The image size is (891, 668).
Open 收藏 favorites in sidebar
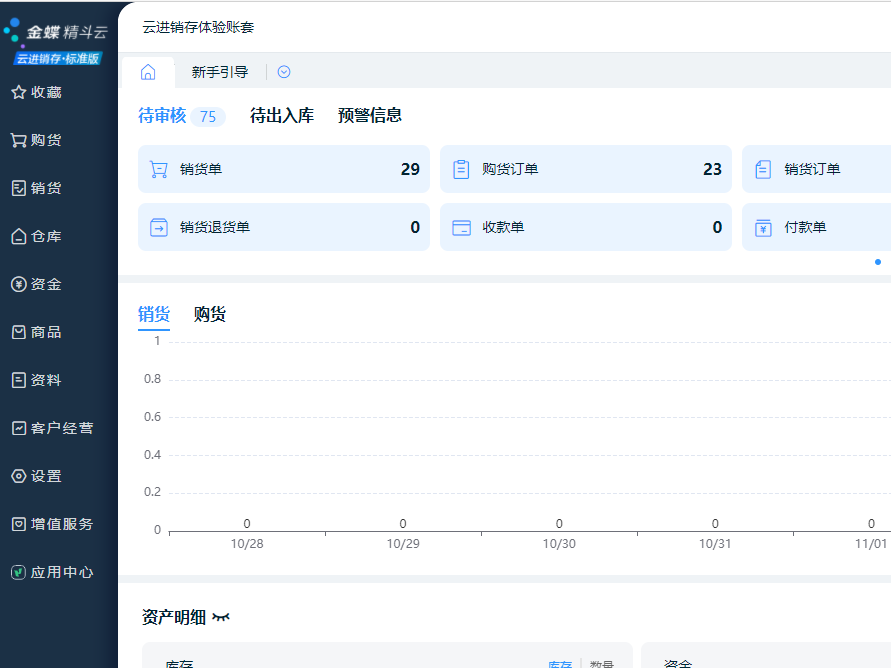pos(37,92)
